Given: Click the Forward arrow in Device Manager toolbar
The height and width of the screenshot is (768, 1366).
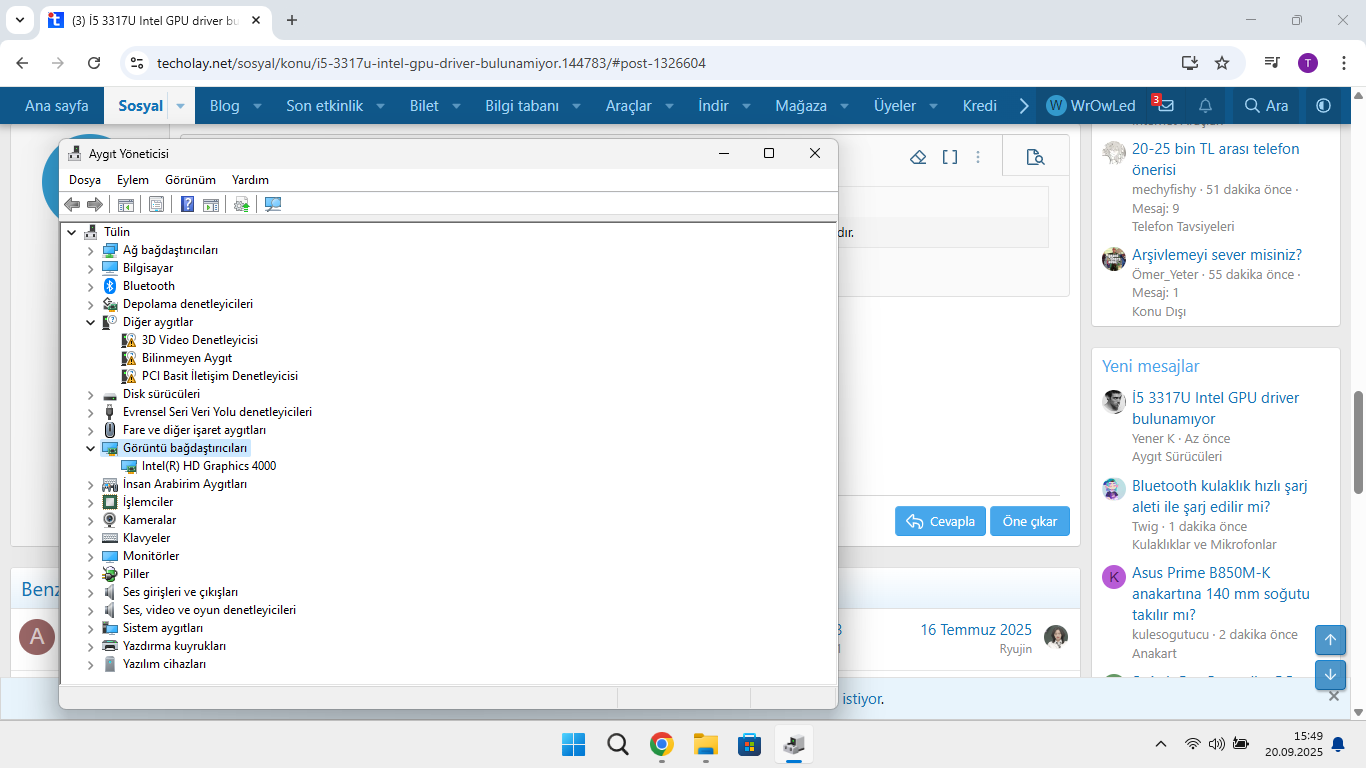Looking at the screenshot, I should point(95,204).
